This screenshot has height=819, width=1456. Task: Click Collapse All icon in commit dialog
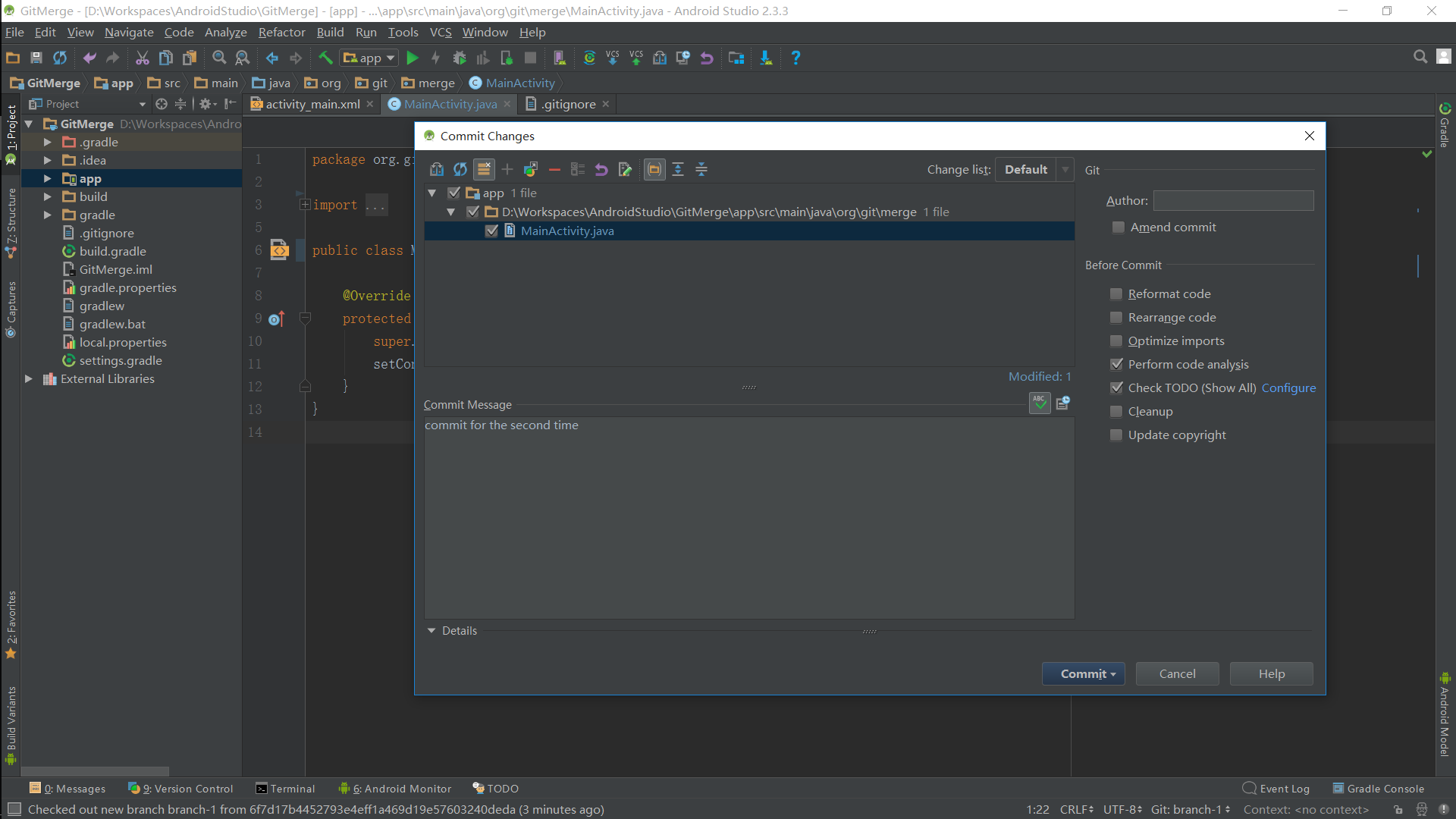[x=701, y=169]
